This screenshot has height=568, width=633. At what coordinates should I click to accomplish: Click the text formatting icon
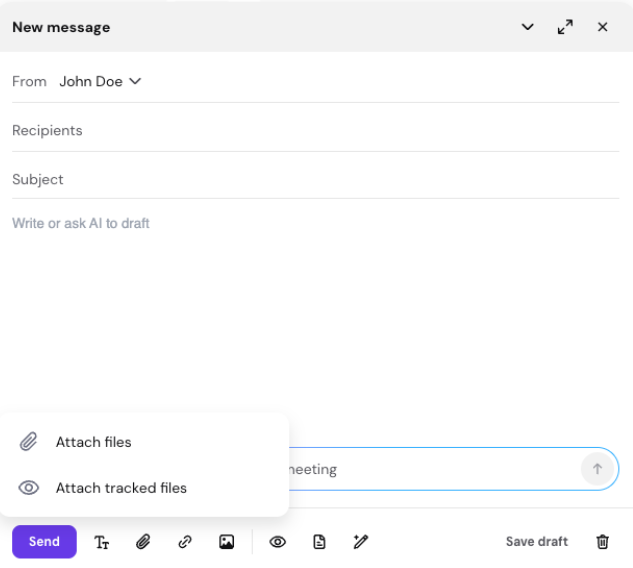(x=102, y=542)
